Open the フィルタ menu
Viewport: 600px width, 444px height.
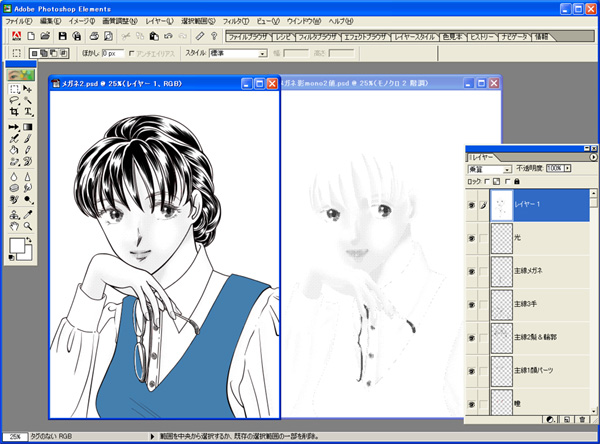pos(236,21)
